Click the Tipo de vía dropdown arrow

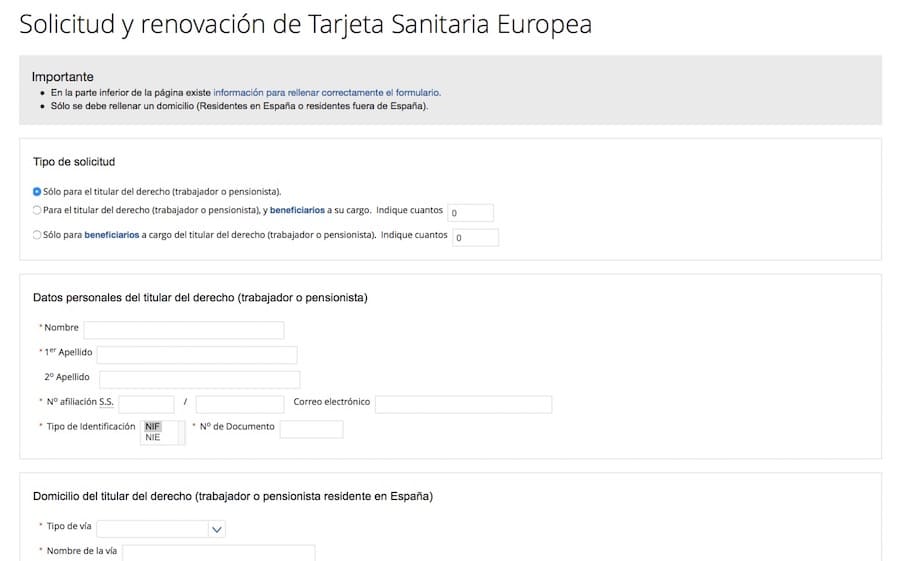pos(217,529)
